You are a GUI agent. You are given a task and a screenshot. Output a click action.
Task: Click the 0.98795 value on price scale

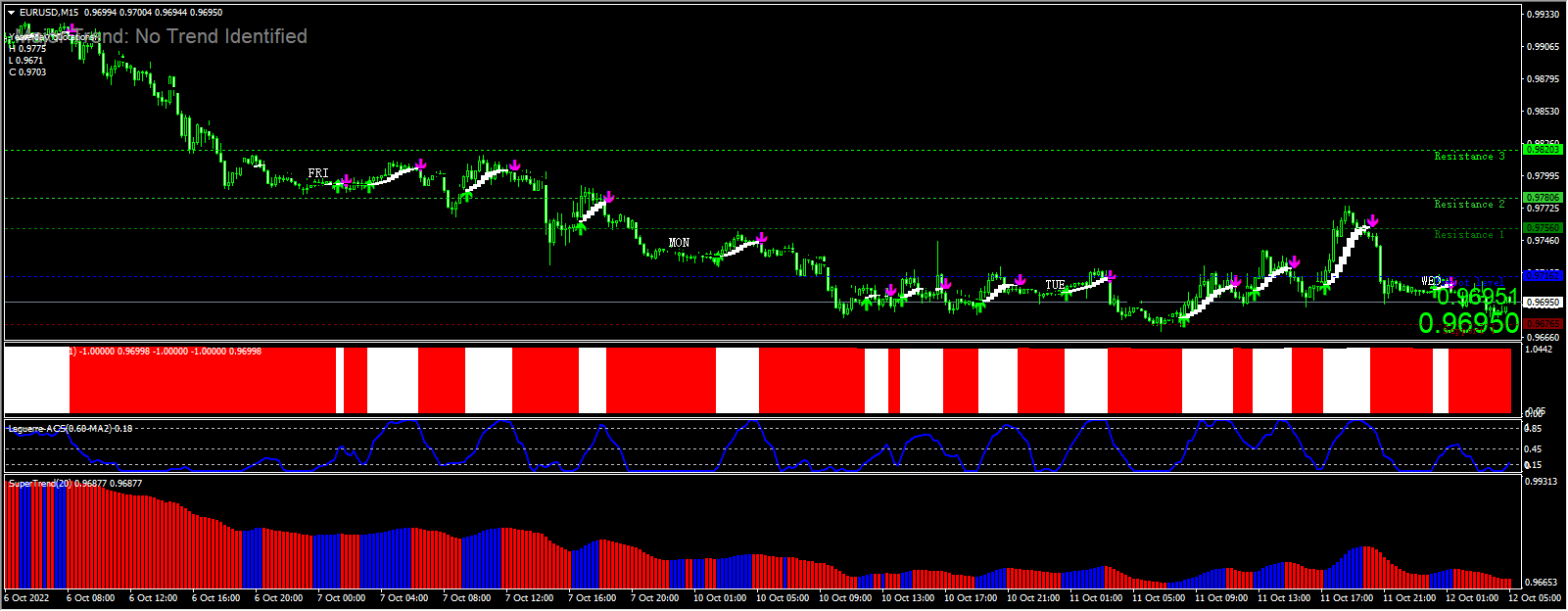point(1544,79)
